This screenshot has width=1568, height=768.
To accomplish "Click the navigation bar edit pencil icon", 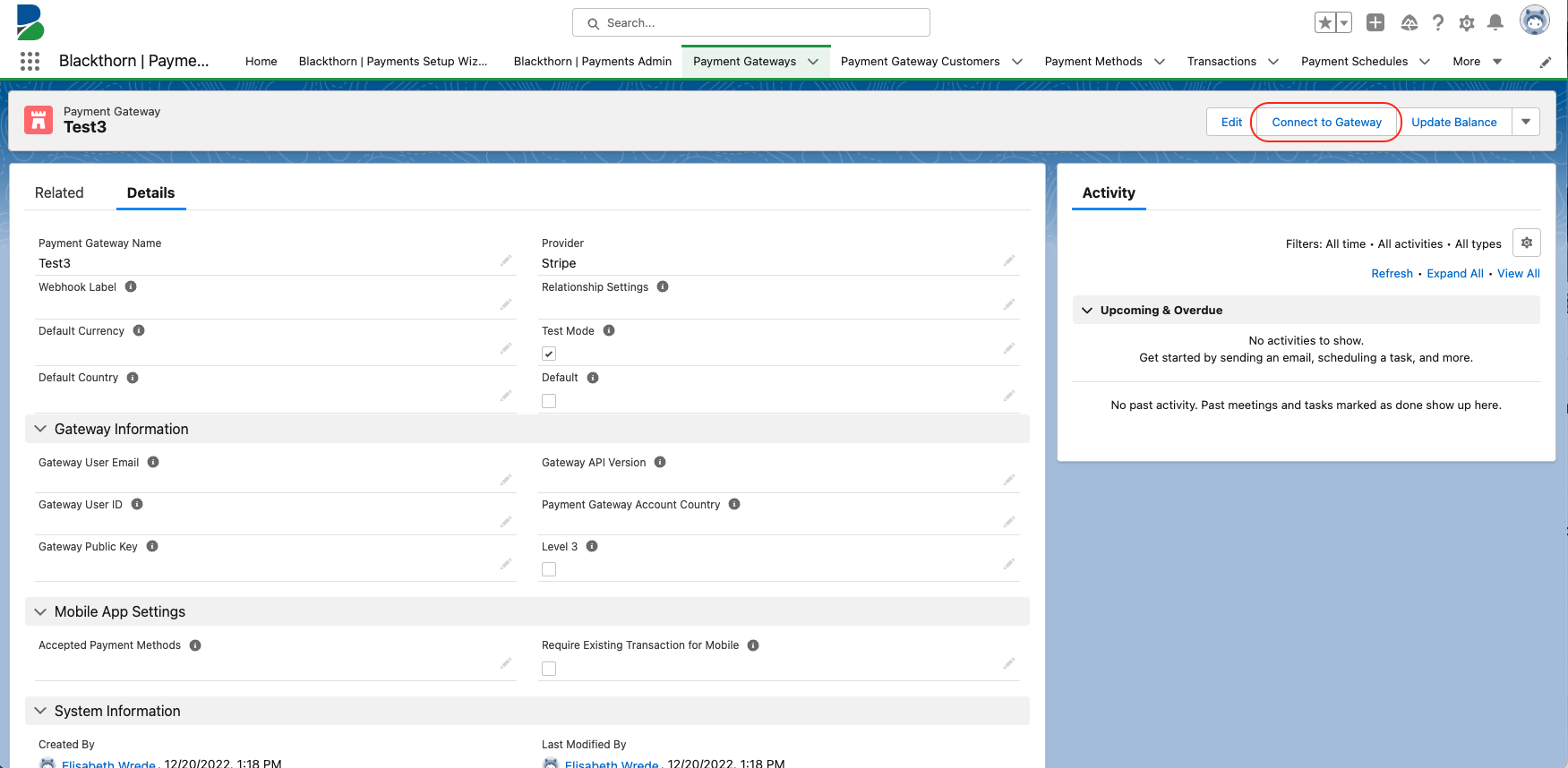I will (1546, 62).
